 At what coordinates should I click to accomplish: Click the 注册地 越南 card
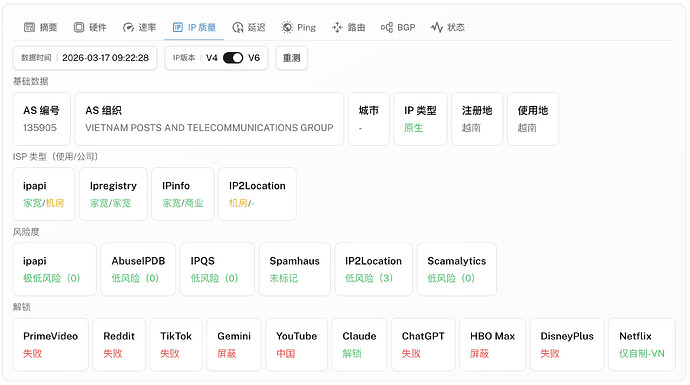[x=477, y=119]
